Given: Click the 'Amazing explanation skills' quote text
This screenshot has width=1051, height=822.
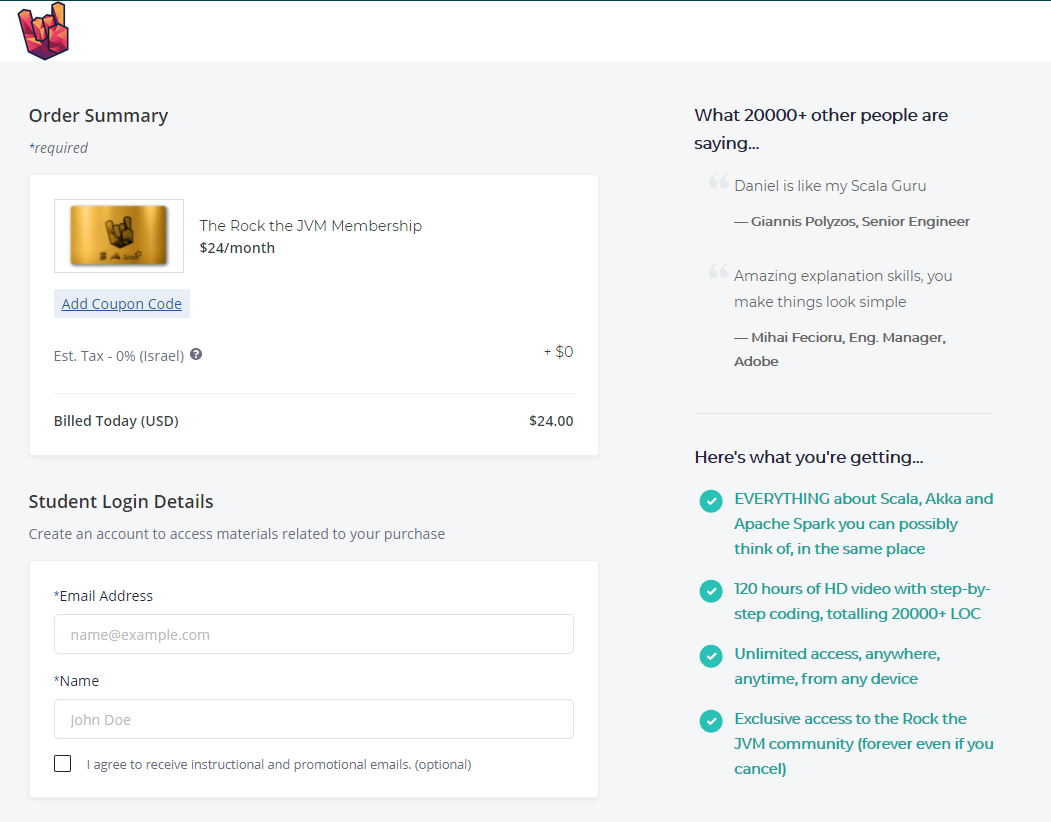Looking at the screenshot, I should 843,289.
